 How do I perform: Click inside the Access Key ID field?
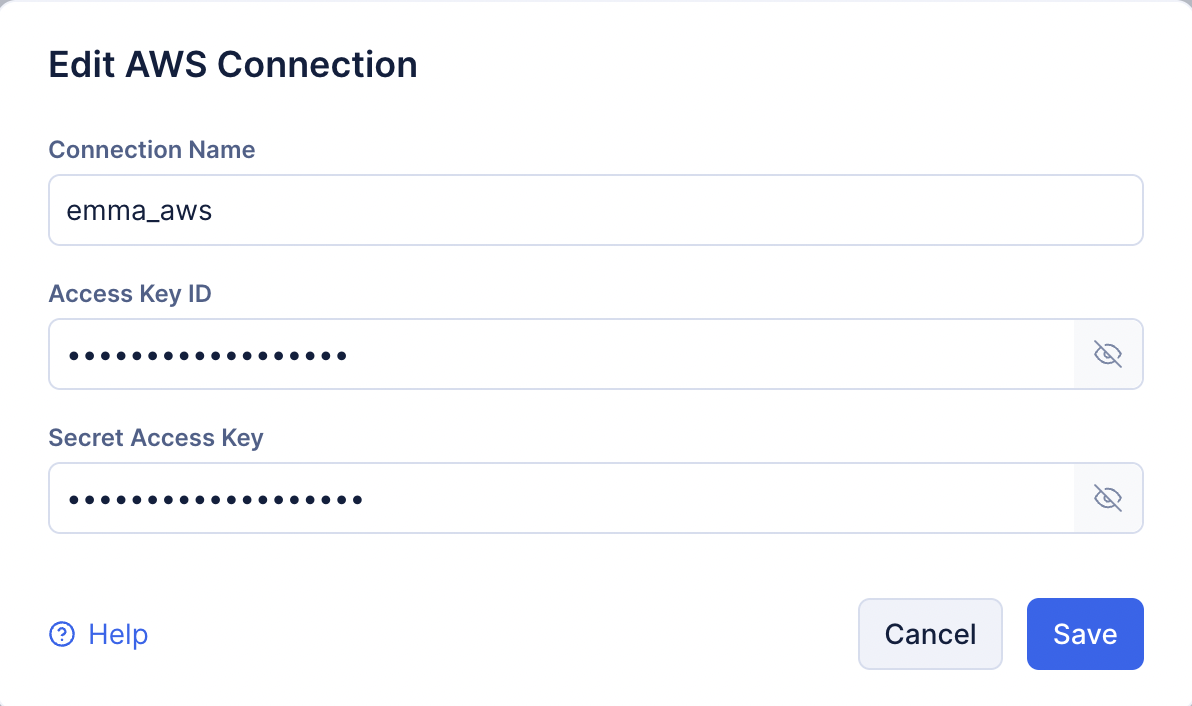[560, 354]
